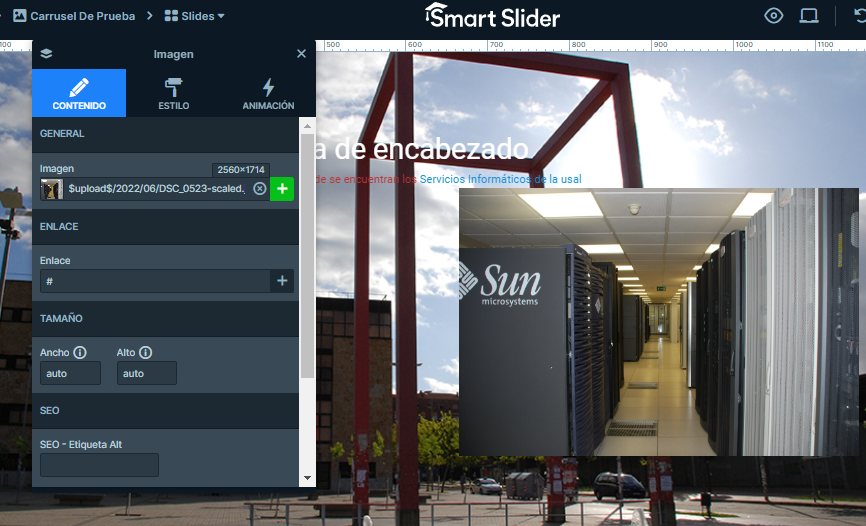Viewport: 866px width, 526px height.
Task: Select the server room image layer
Action: [658, 322]
